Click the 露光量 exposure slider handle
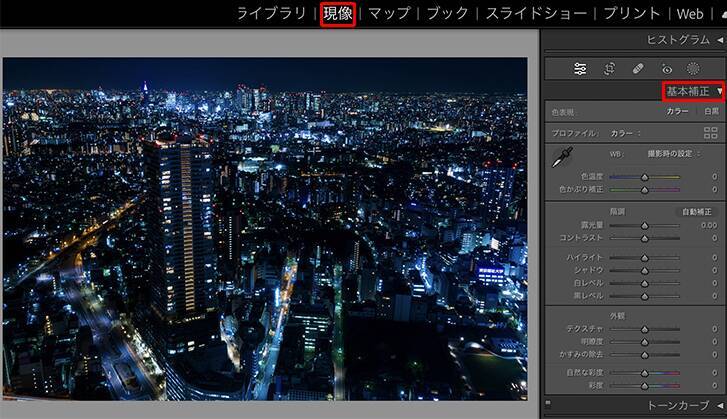The height and width of the screenshot is (419, 727). 644,226
